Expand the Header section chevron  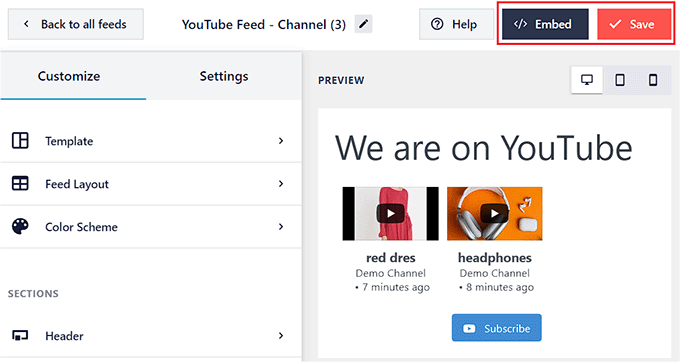[281, 336]
